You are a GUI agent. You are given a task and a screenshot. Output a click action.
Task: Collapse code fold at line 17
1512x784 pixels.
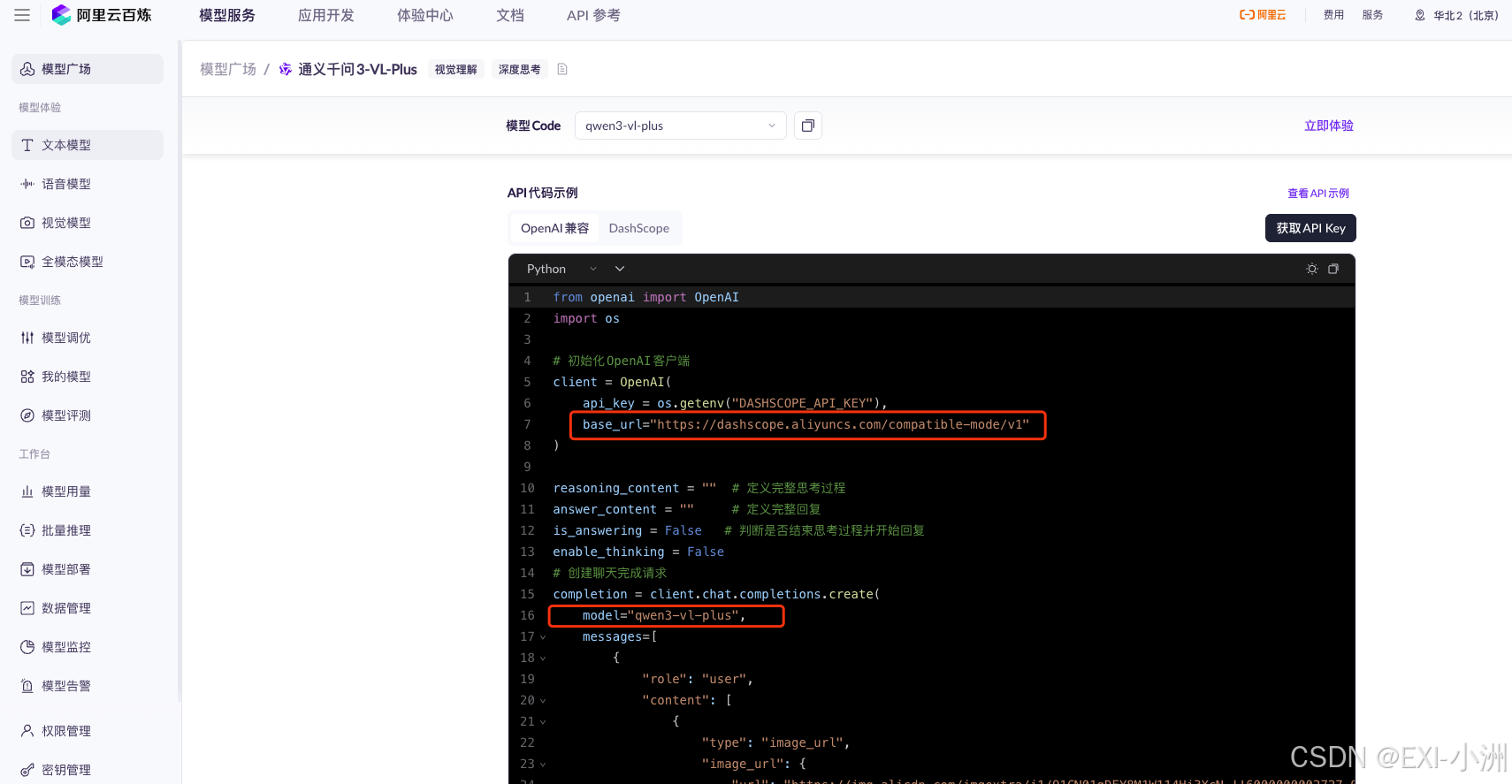click(543, 637)
